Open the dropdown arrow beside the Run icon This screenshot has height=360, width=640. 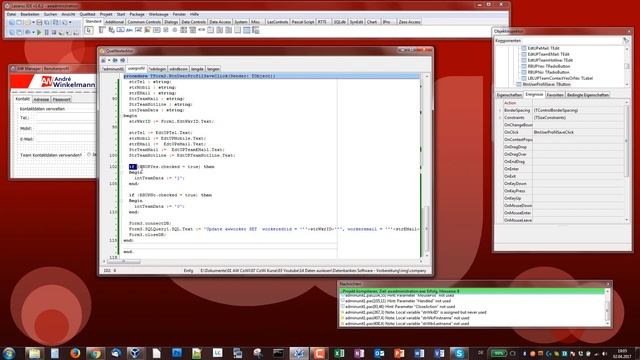(33, 32)
